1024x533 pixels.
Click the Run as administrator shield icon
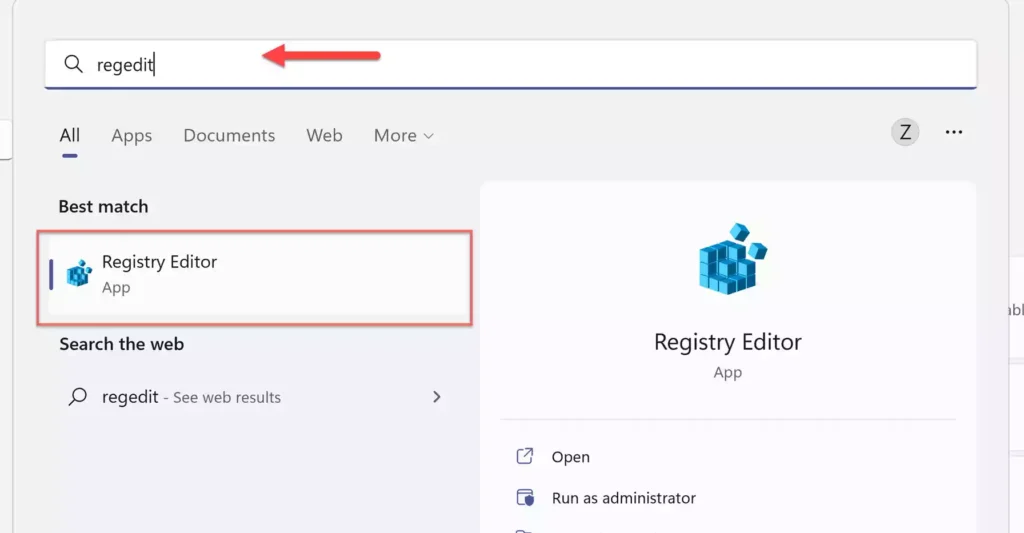tap(525, 498)
